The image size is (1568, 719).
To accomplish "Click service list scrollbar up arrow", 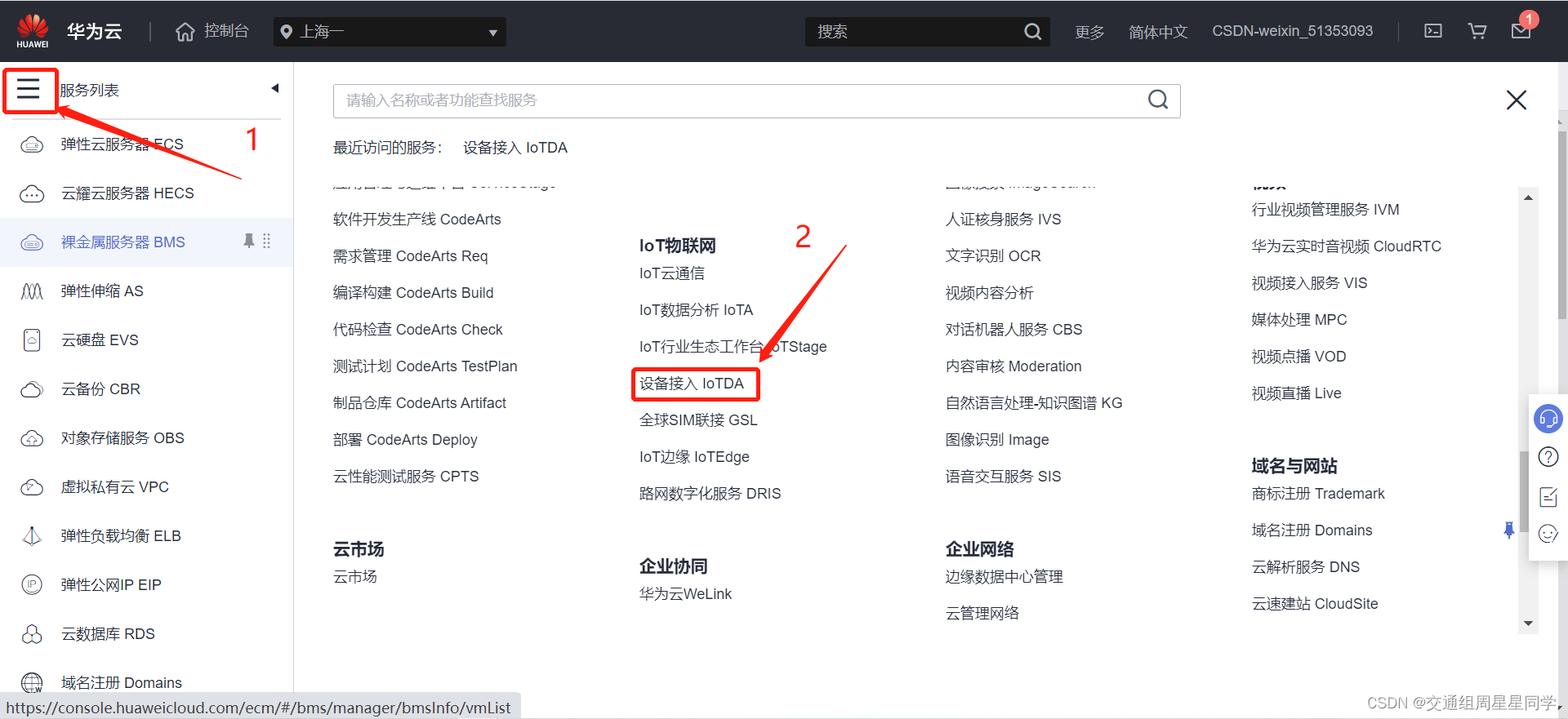I will pyautogui.click(x=1528, y=198).
